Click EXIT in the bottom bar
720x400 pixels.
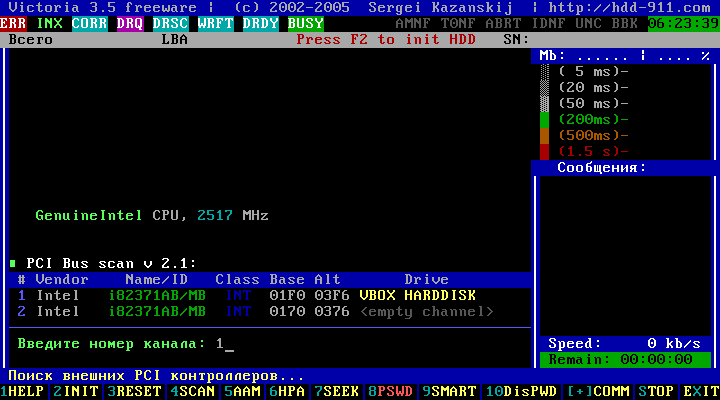pyautogui.click(x=701, y=392)
